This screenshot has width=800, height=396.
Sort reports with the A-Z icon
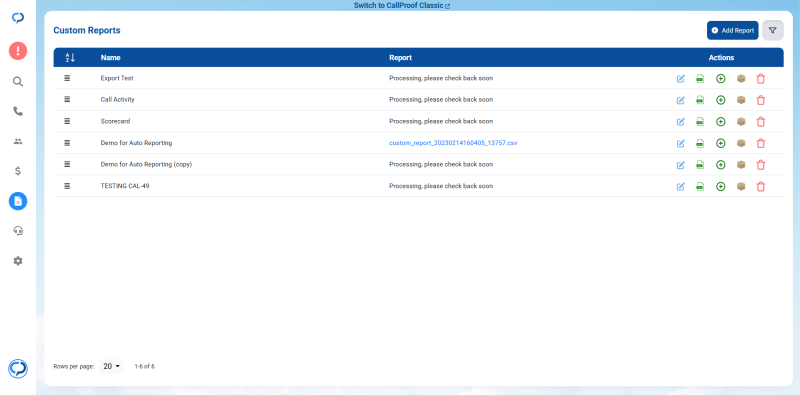(70, 58)
